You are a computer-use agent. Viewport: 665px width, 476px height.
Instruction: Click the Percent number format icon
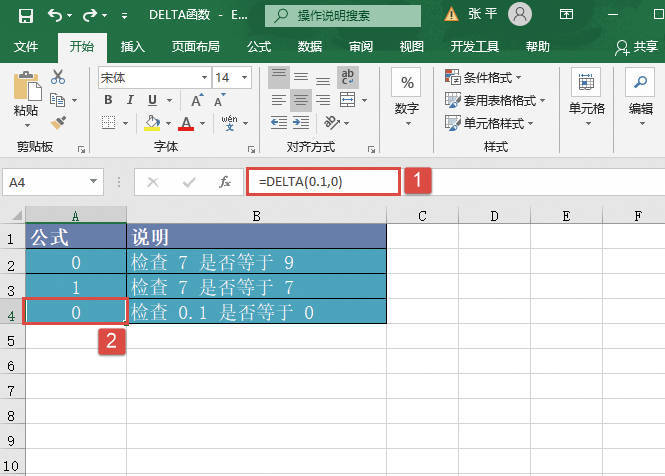(x=407, y=83)
